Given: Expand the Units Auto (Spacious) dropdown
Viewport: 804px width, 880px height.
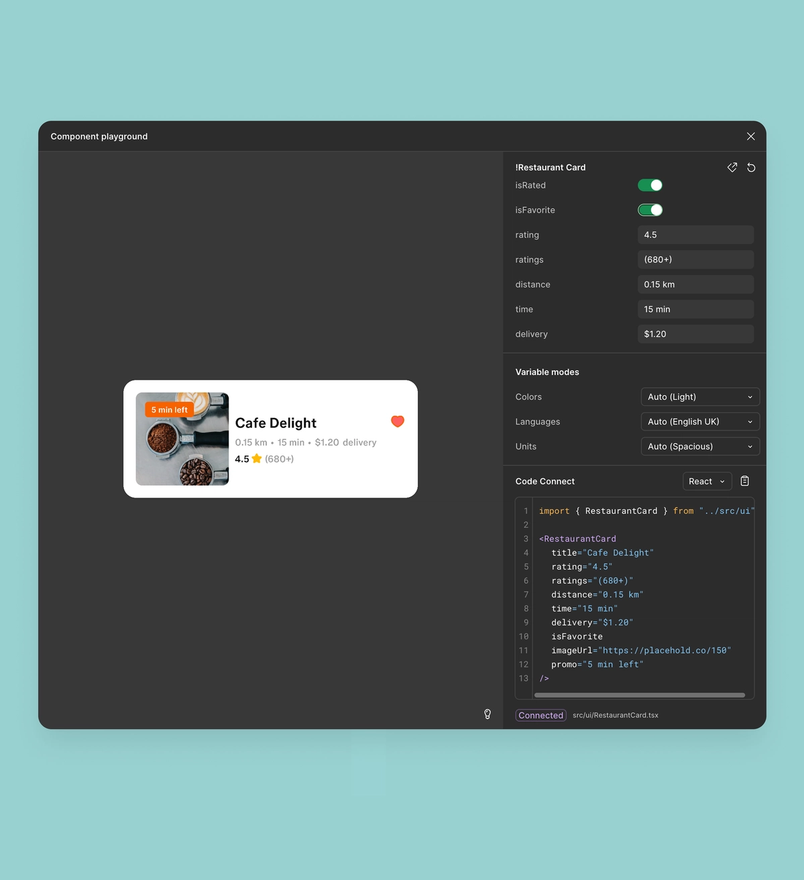Looking at the screenshot, I should (x=699, y=446).
